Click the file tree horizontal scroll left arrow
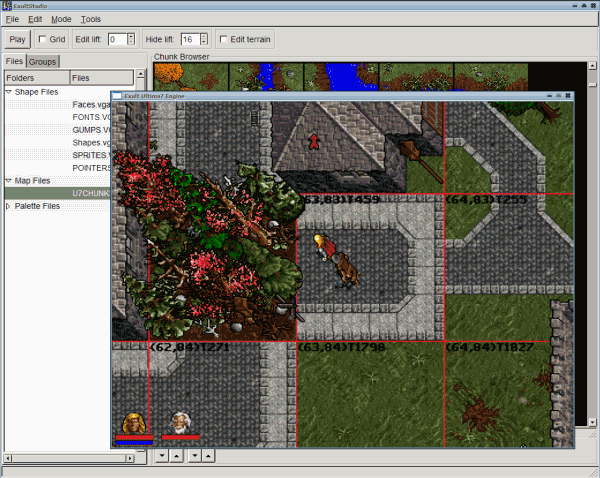 pyautogui.click(x=8, y=458)
